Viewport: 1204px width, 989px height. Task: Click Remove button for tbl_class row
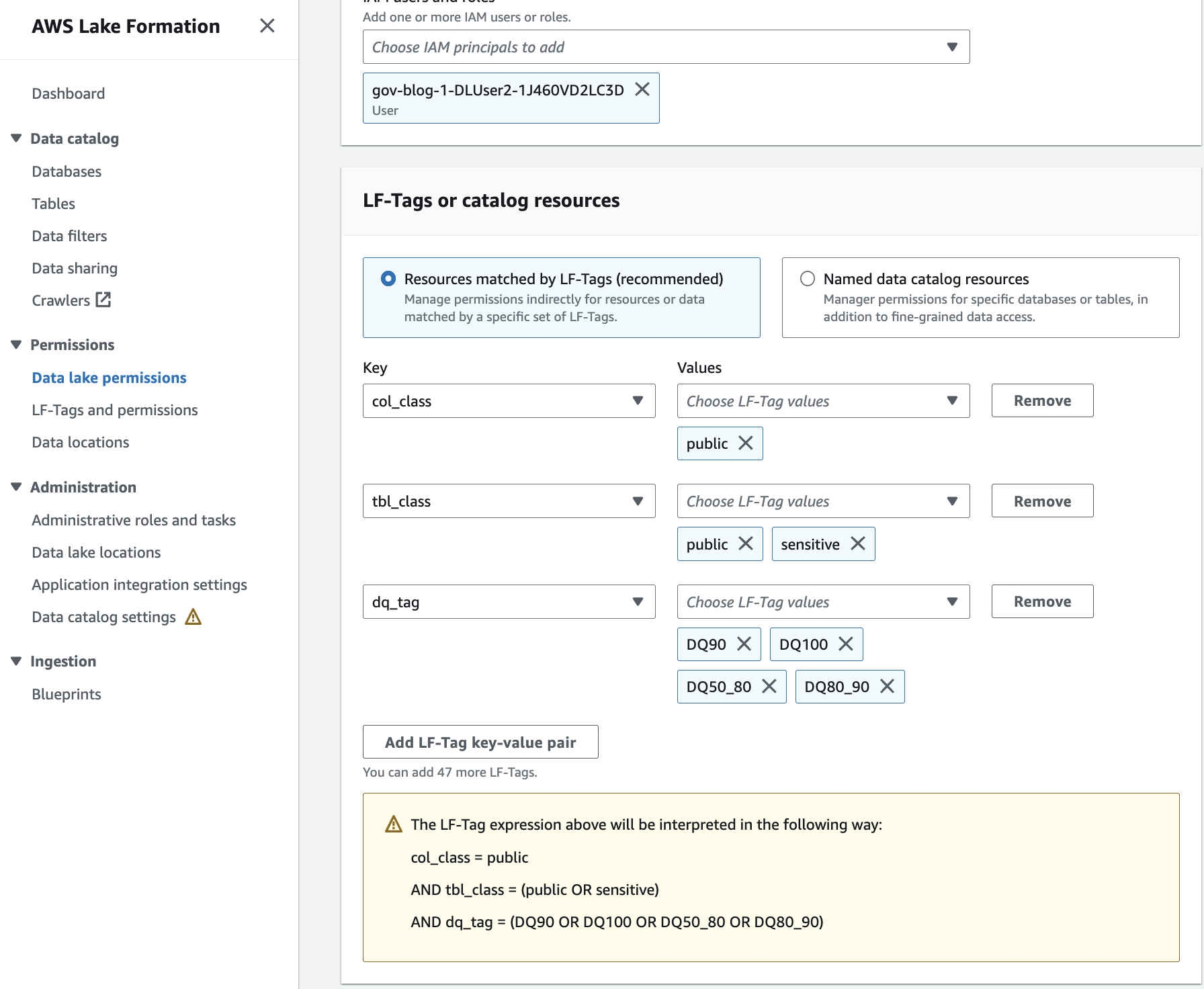1042,501
